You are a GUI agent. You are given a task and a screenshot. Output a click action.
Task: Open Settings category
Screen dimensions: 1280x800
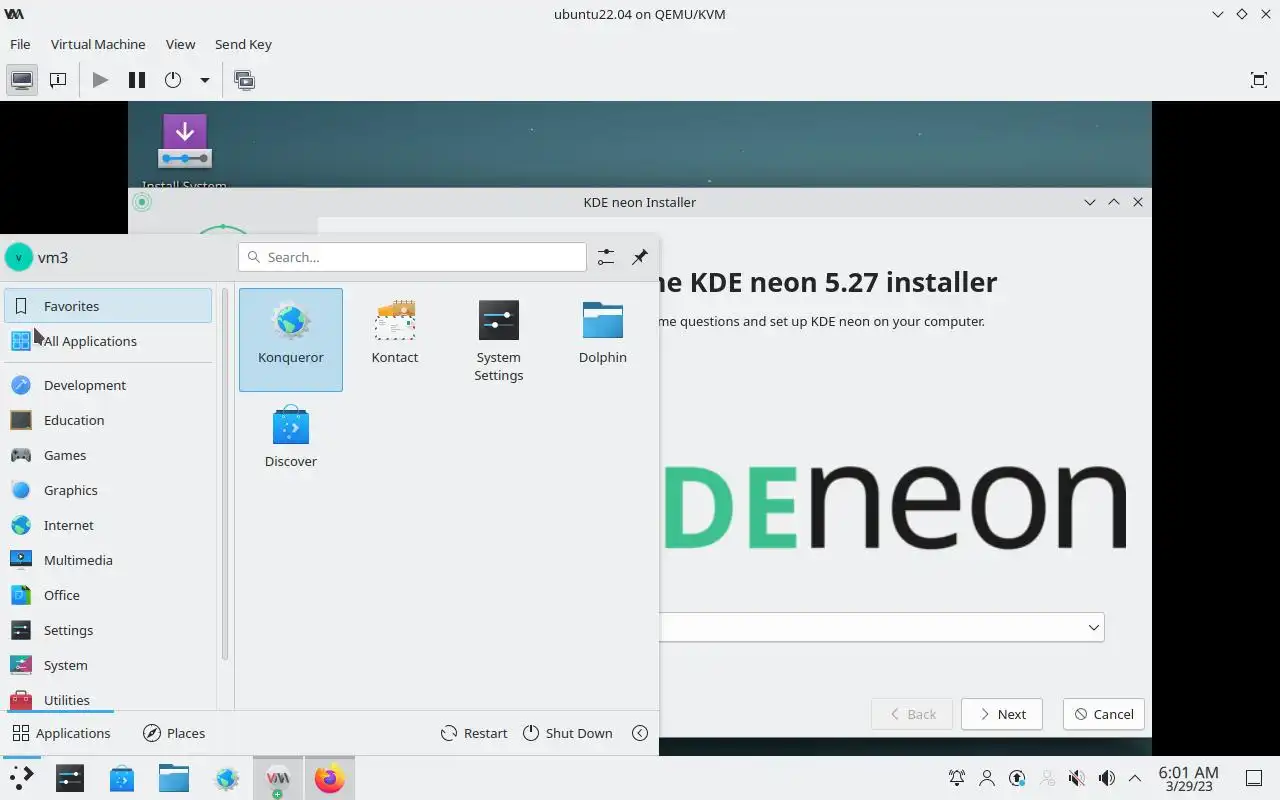[x=108, y=630]
